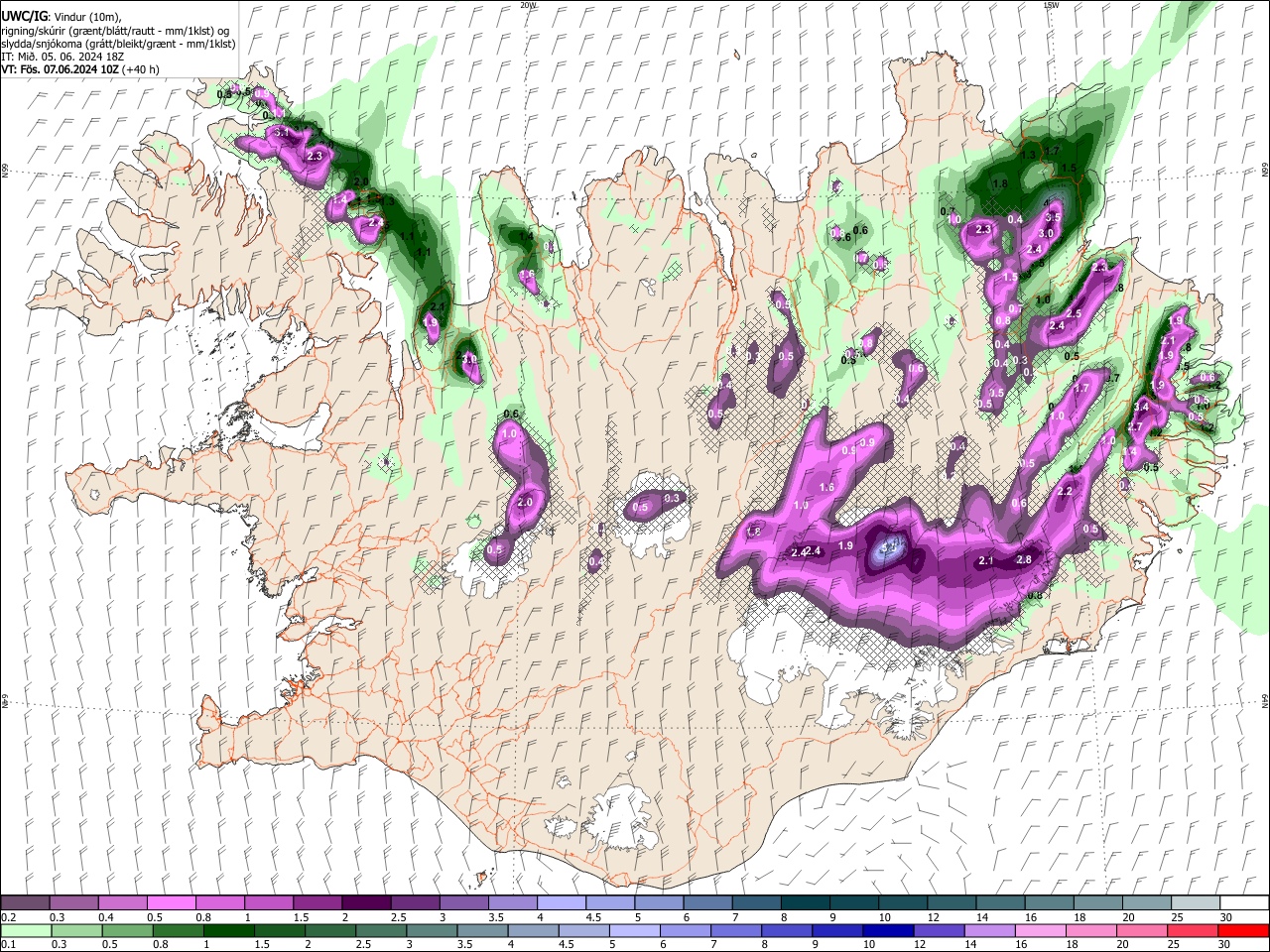Click the 'slydda/snjókoma' legend description line
The image size is (1270, 952).
click(x=118, y=44)
